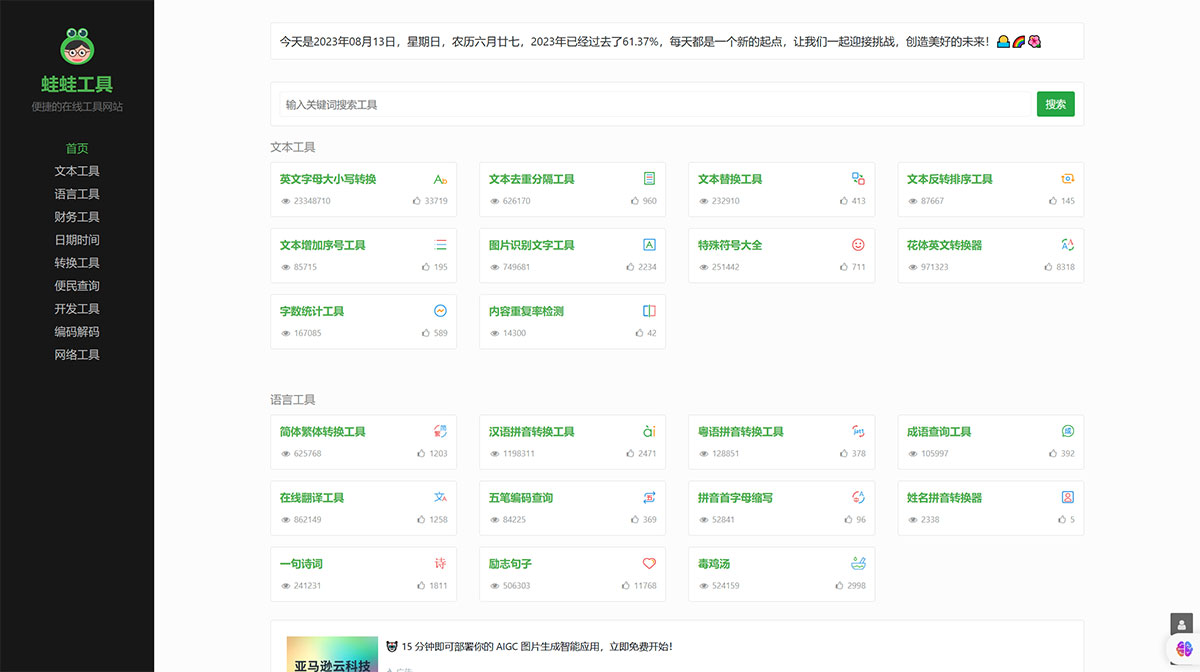Image resolution: width=1200 pixels, height=672 pixels.
Task: Open 首页 in the sidebar
Action: [76, 148]
